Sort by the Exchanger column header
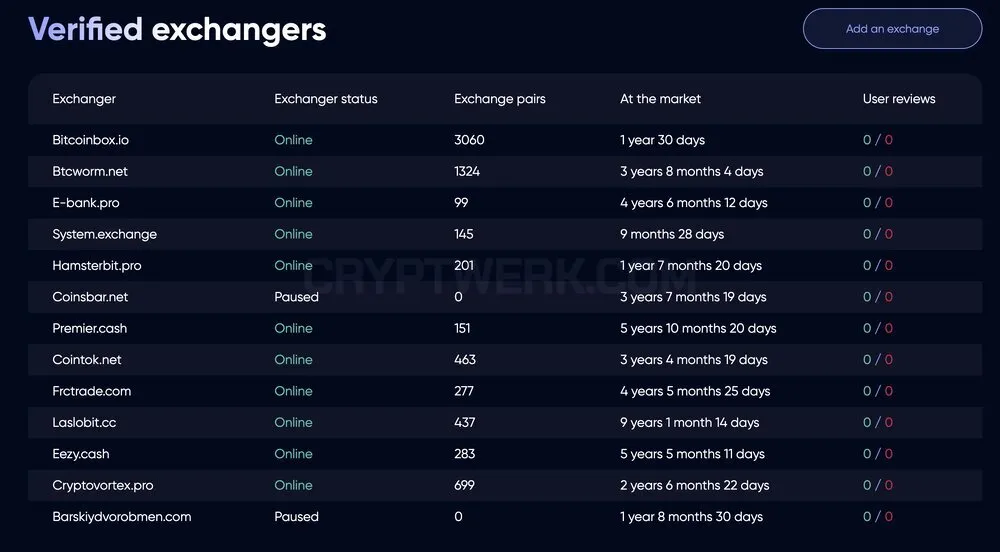 (x=84, y=99)
